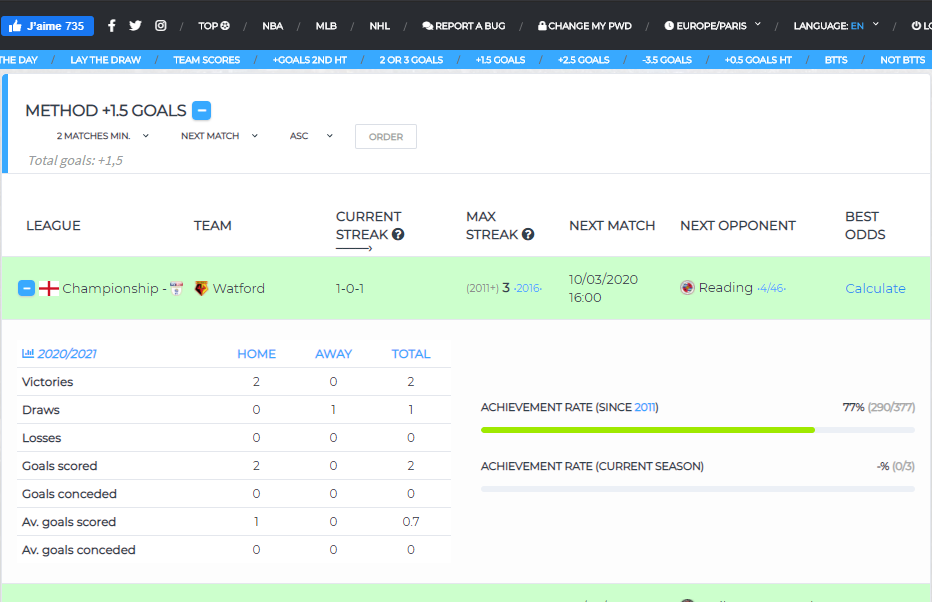This screenshot has height=602, width=932.
Task: Click the HOME column header
Action: 256,354
